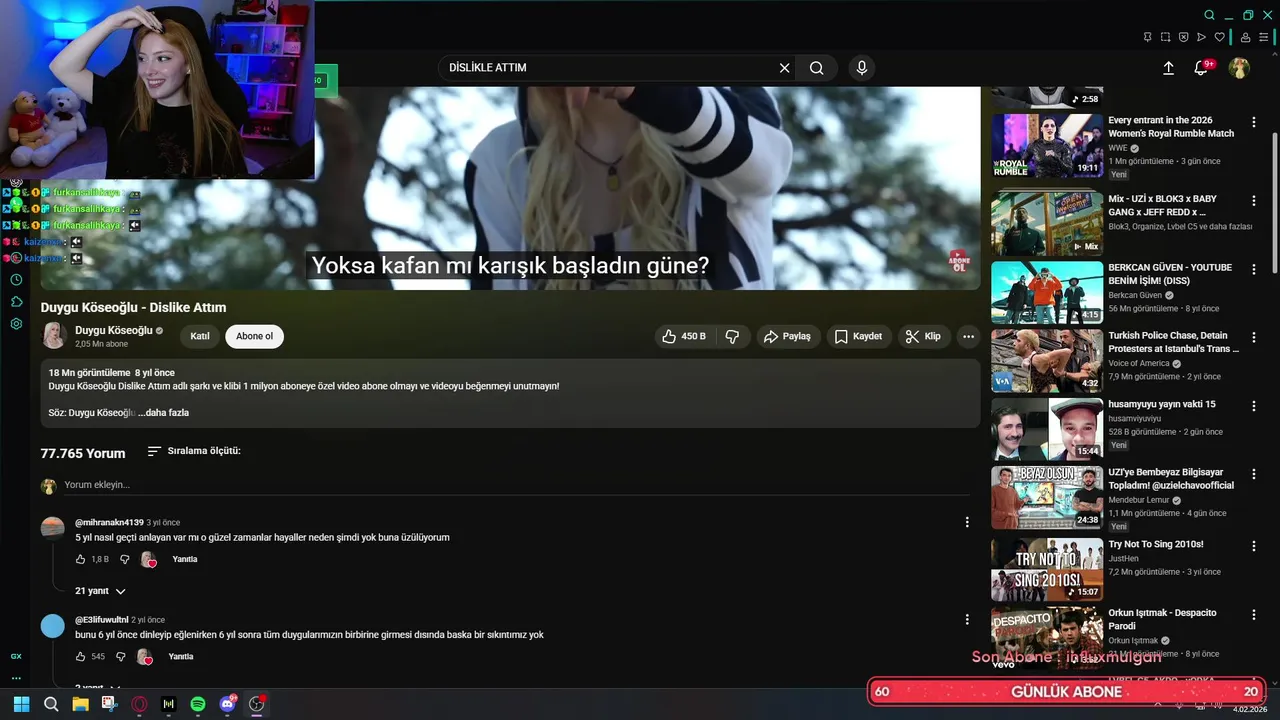Open File Explorer from taskbar
Screen dimensions: 1280x720
(x=80, y=704)
